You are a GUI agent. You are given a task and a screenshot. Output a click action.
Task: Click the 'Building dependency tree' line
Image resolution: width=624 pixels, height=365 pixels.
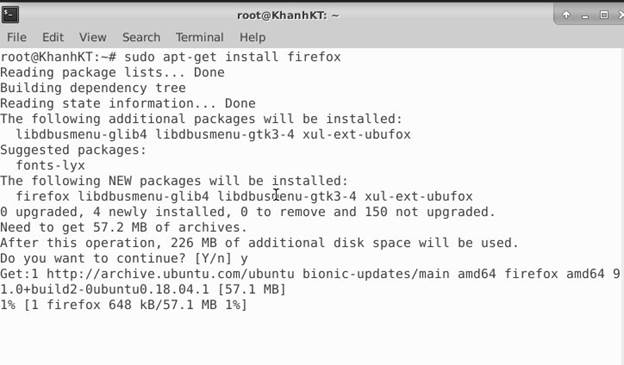pyautogui.click(x=93, y=88)
